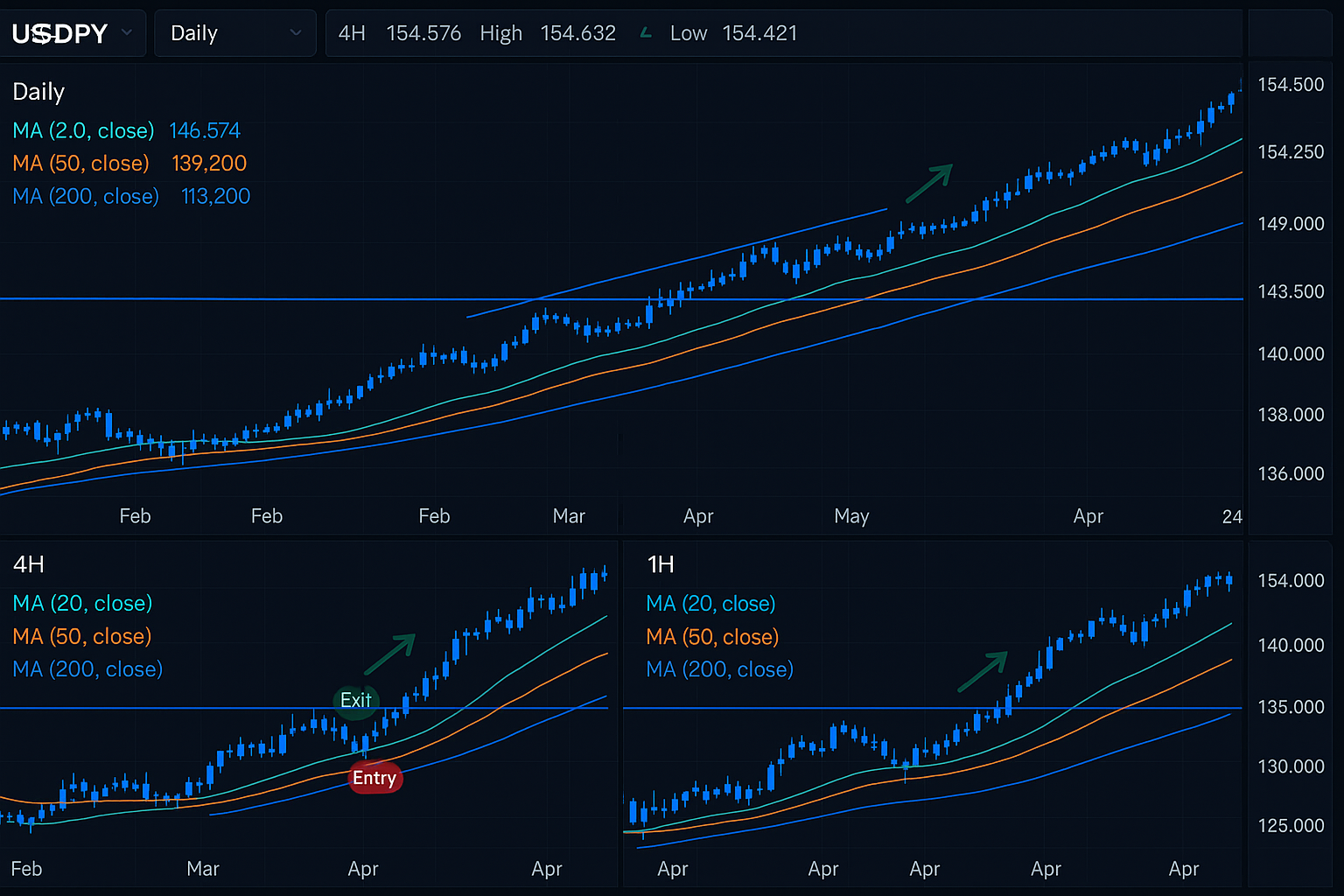Screen dimensions: 1344x896
Task: Click the May label on Daily time axis
Action: pos(851,516)
